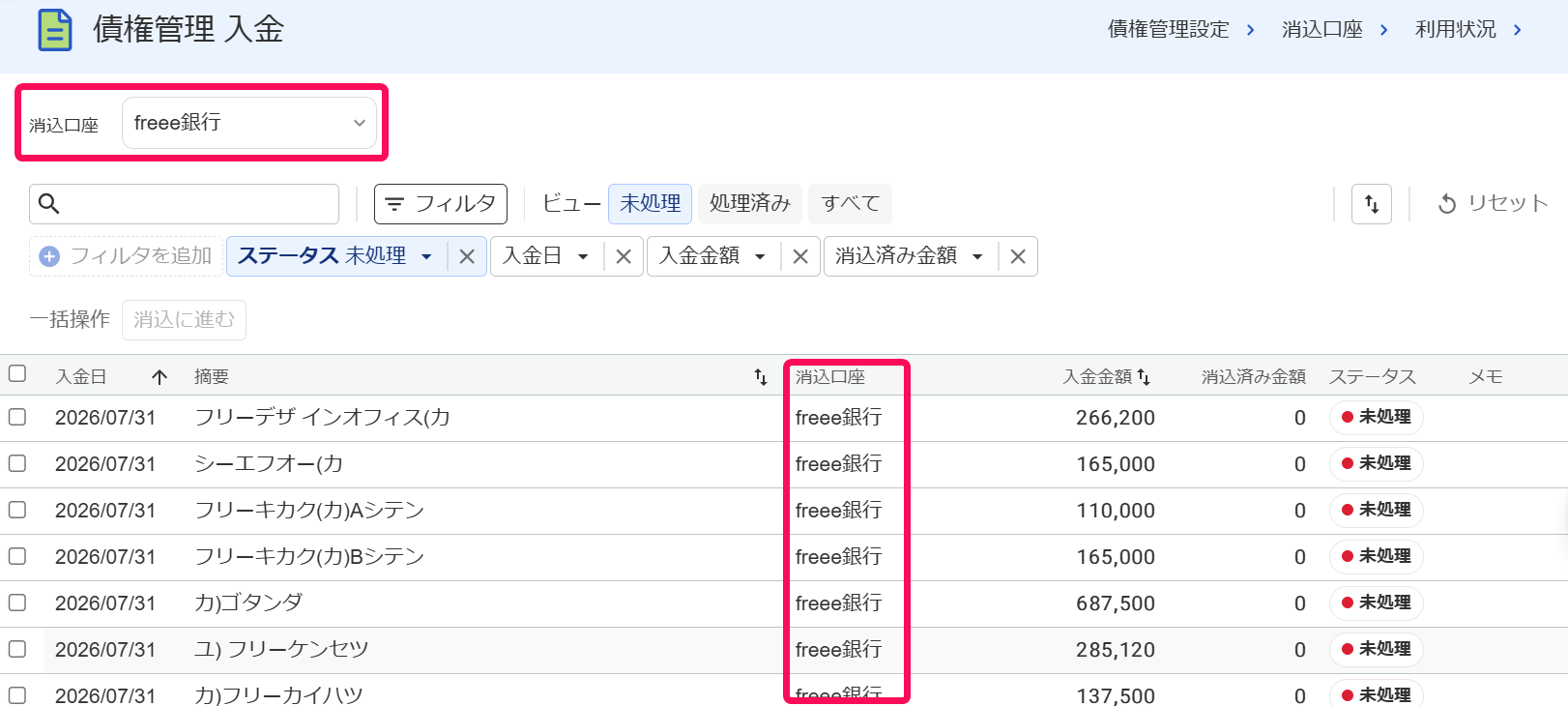The image size is (1568, 706).
Task: Open the 消込口座 link in header
Action: click(x=1322, y=30)
